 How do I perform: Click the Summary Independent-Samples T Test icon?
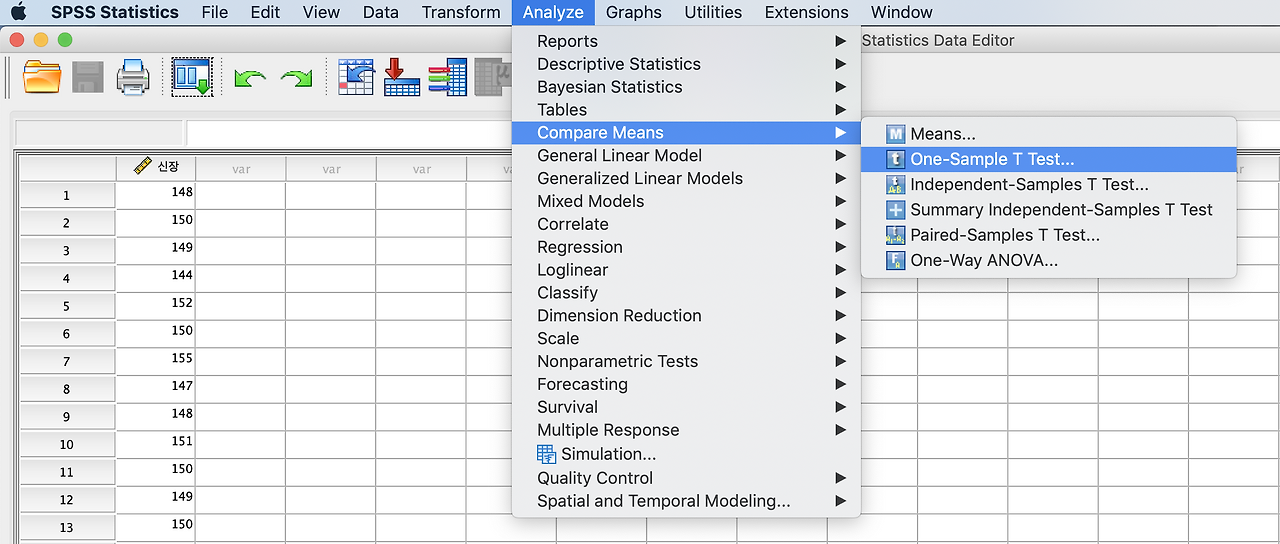coord(895,210)
